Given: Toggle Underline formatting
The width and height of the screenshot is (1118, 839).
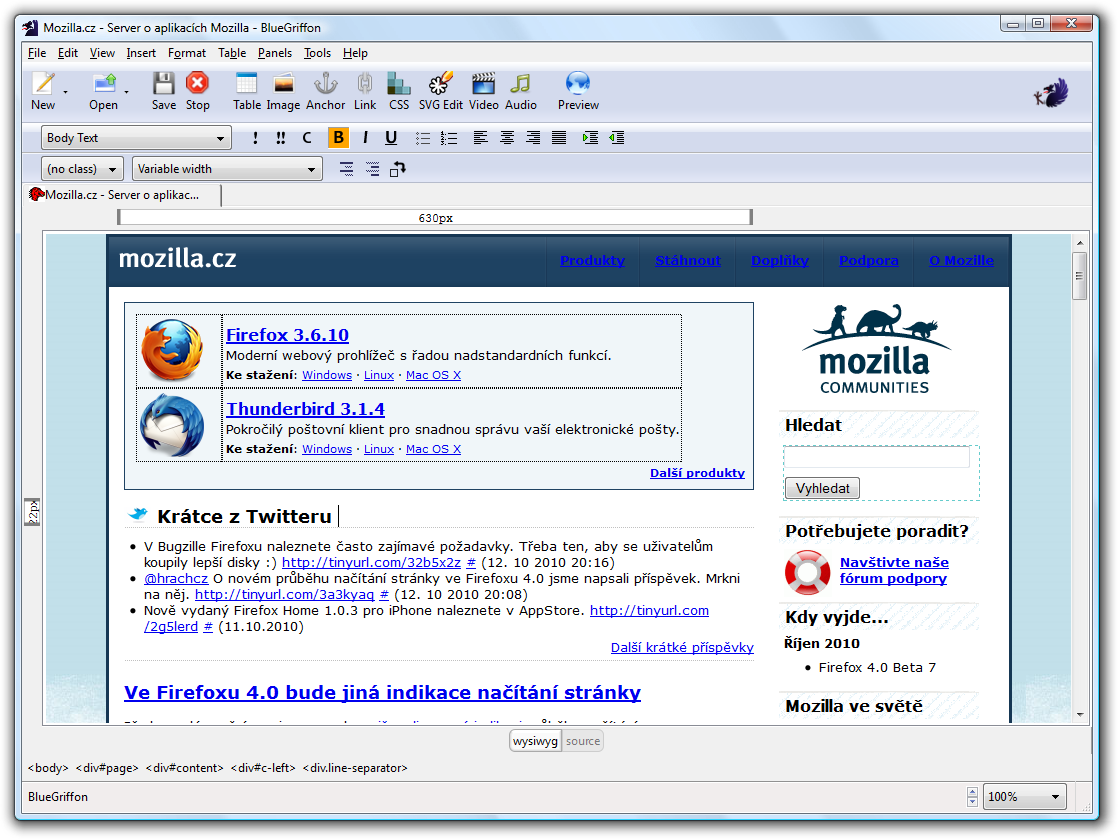Looking at the screenshot, I should click(x=391, y=138).
